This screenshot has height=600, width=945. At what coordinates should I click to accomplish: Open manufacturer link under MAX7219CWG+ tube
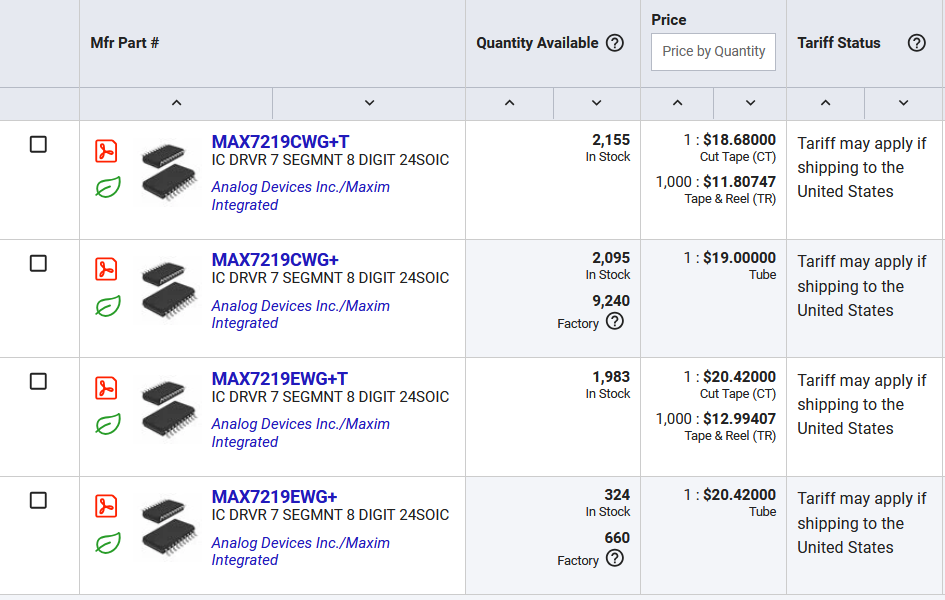[300, 314]
